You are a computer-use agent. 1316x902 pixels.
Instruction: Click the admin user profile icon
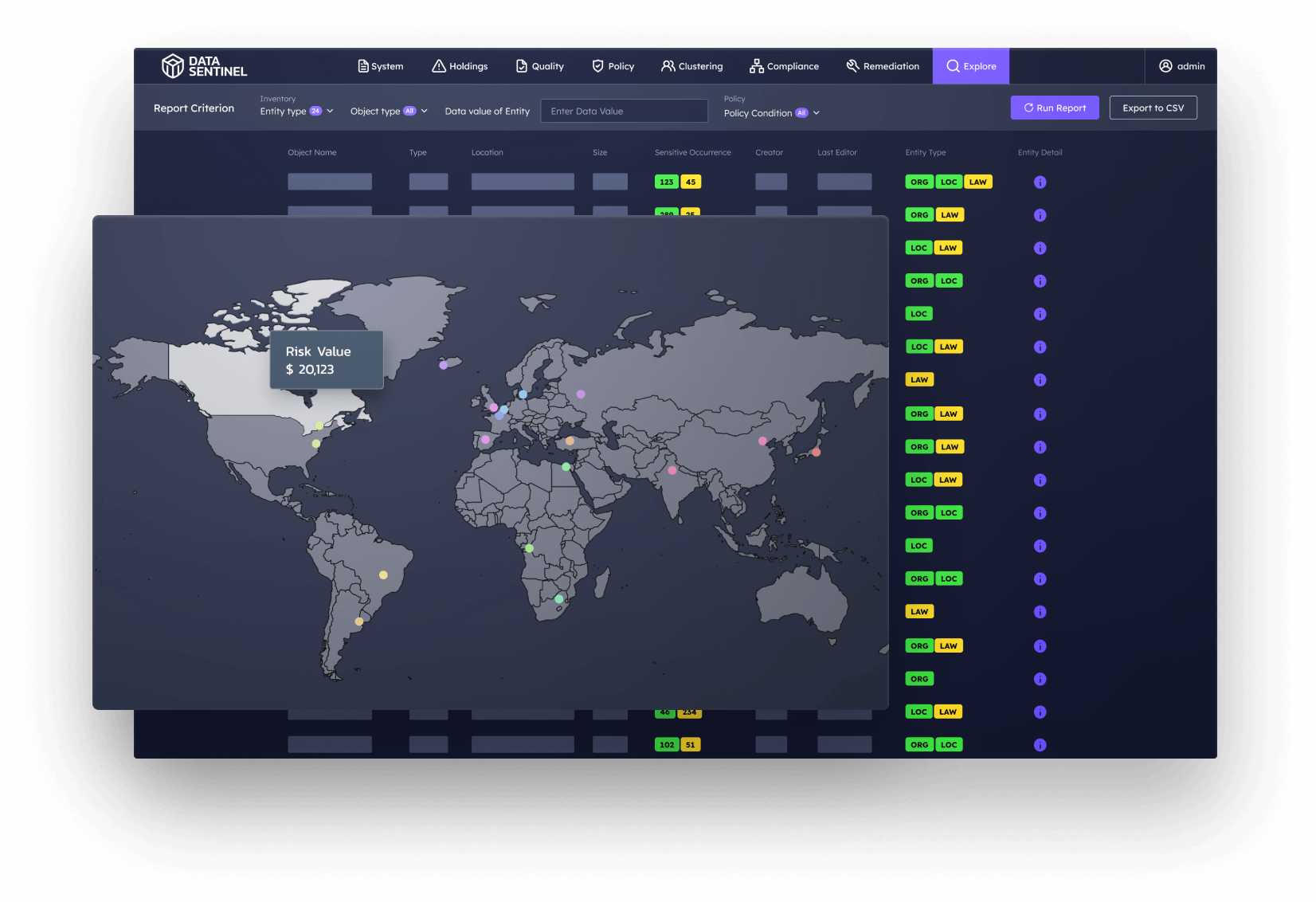[1165, 66]
